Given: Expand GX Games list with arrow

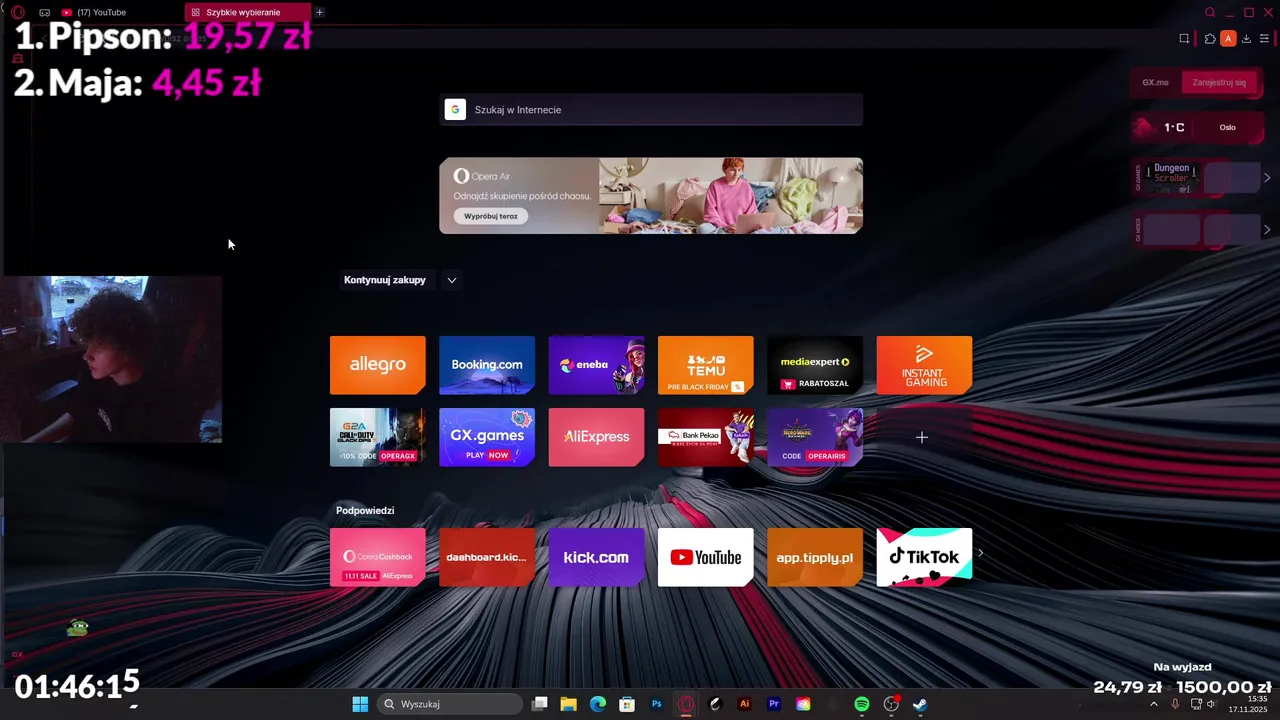Looking at the screenshot, I should pyautogui.click(x=1267, y=177).
